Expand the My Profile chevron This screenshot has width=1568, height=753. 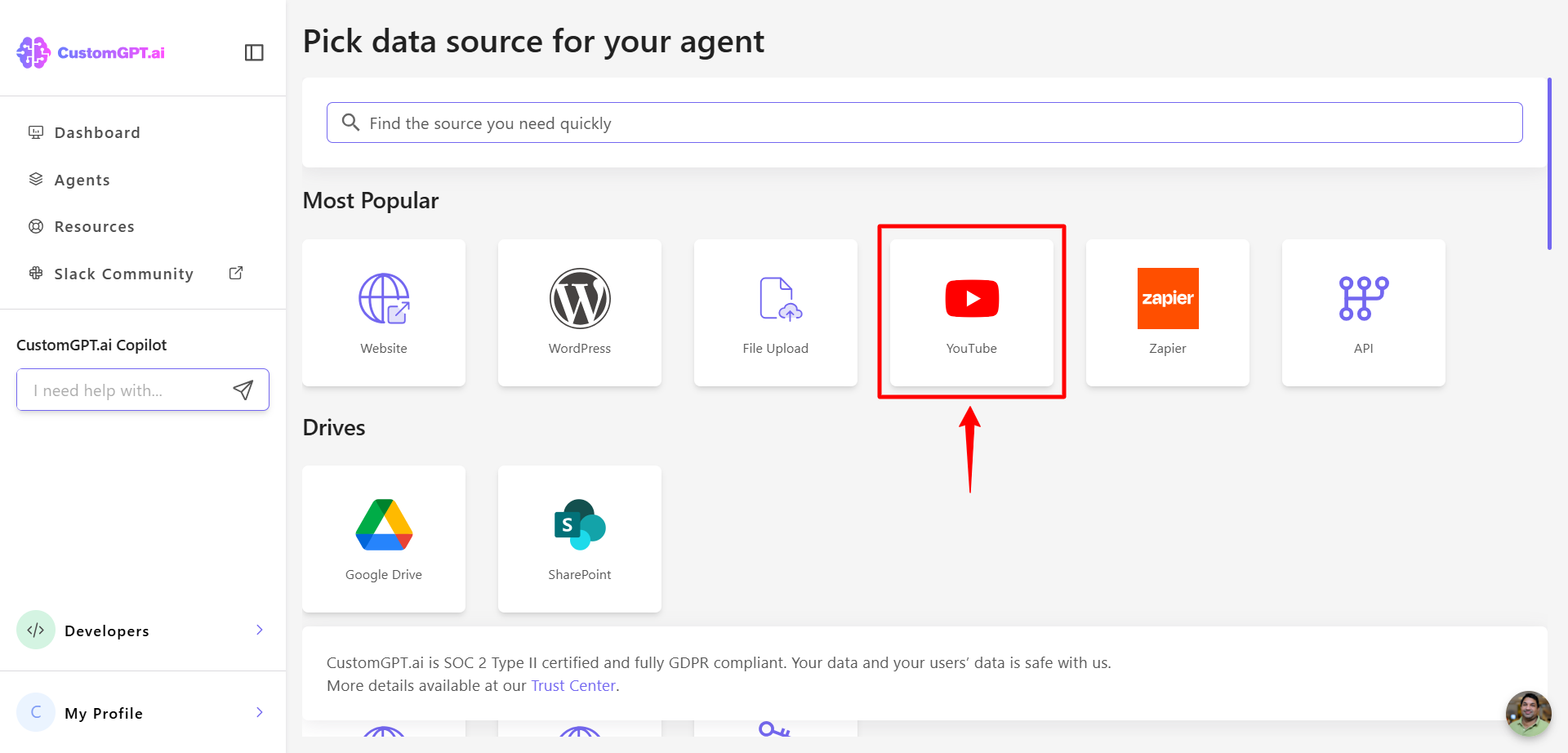[260, 712]
